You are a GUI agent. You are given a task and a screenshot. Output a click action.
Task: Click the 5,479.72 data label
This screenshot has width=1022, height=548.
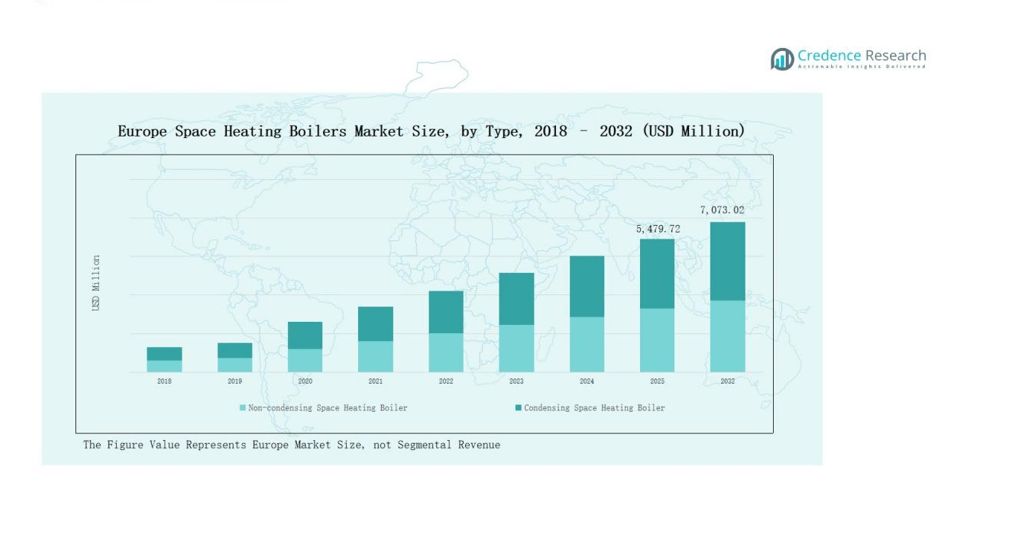click(x=657, y=229)
